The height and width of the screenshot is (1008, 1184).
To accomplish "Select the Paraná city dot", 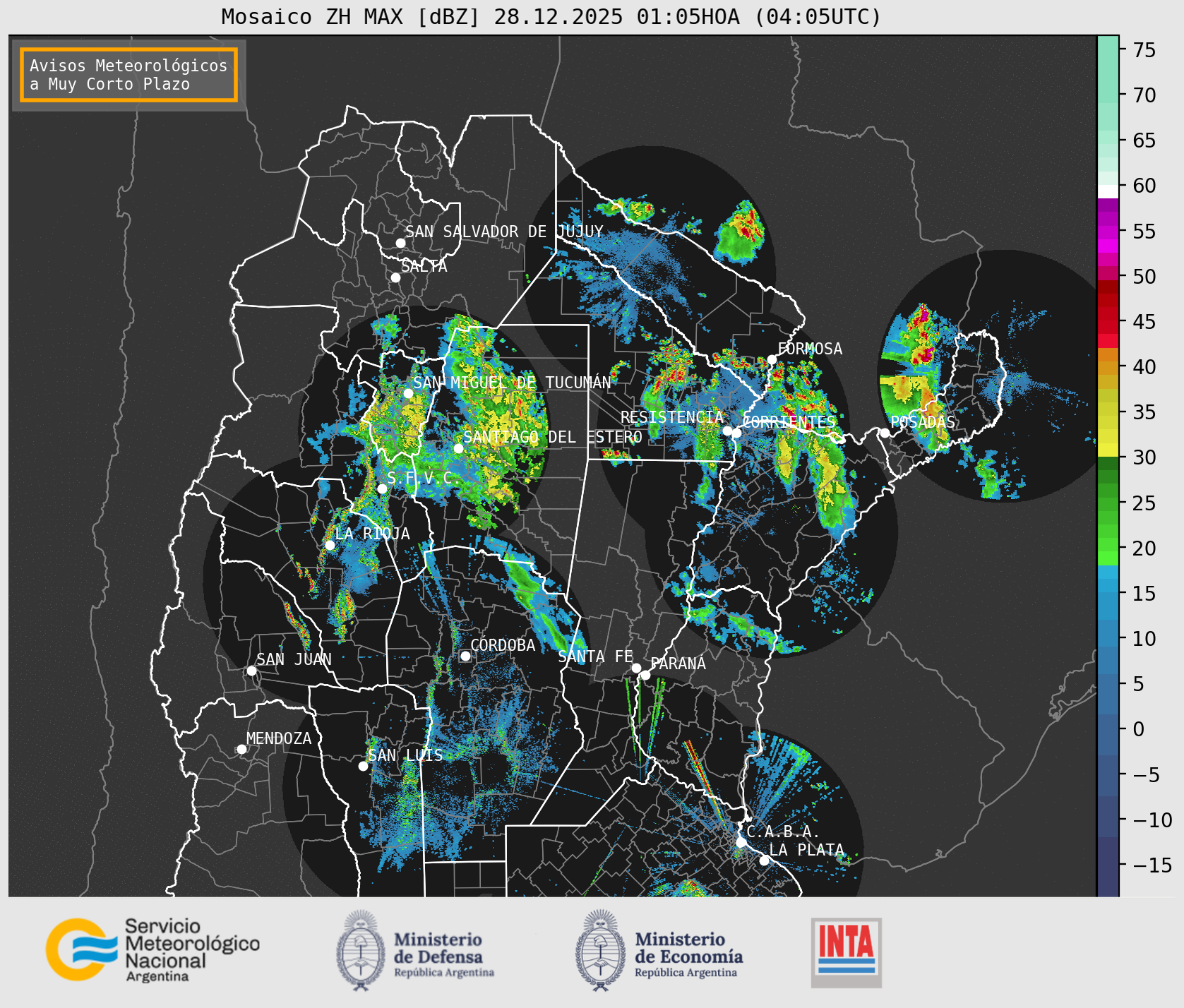I will click(x=645, y=676).
